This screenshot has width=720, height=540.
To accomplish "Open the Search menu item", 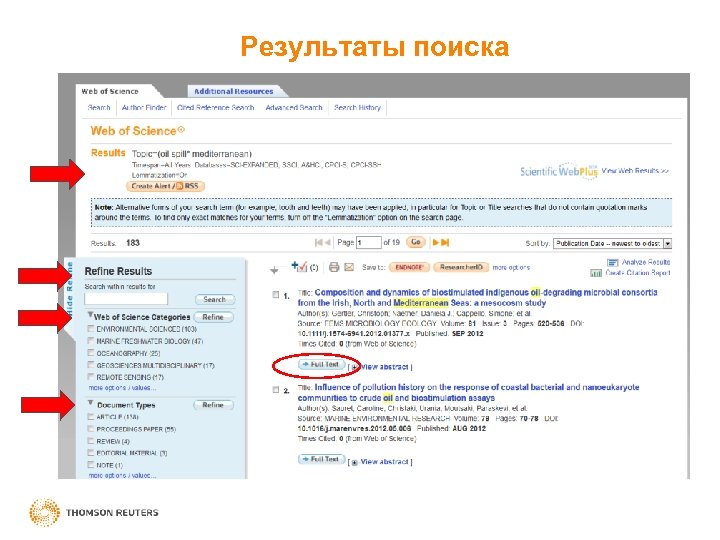I will [99, 107].
